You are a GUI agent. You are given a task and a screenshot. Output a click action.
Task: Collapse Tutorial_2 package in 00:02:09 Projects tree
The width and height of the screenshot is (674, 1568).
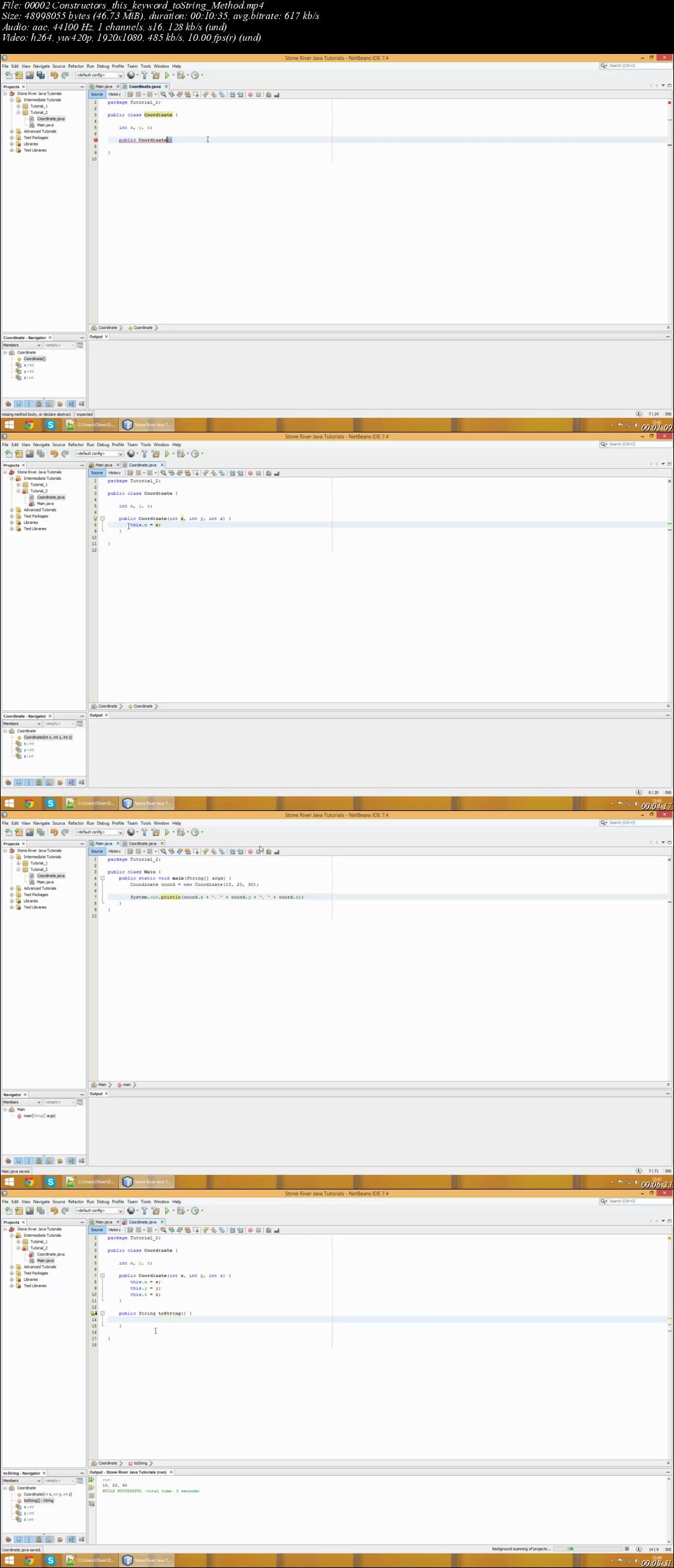[18, 113]
